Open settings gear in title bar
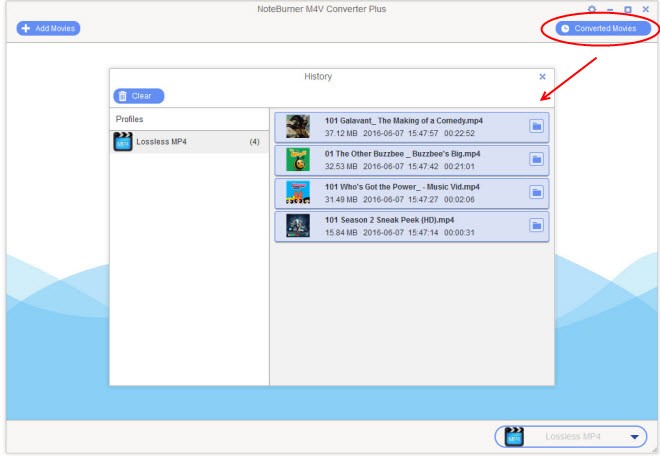The height and width of the screenshot is (456, 660). (x=592, y=9)
